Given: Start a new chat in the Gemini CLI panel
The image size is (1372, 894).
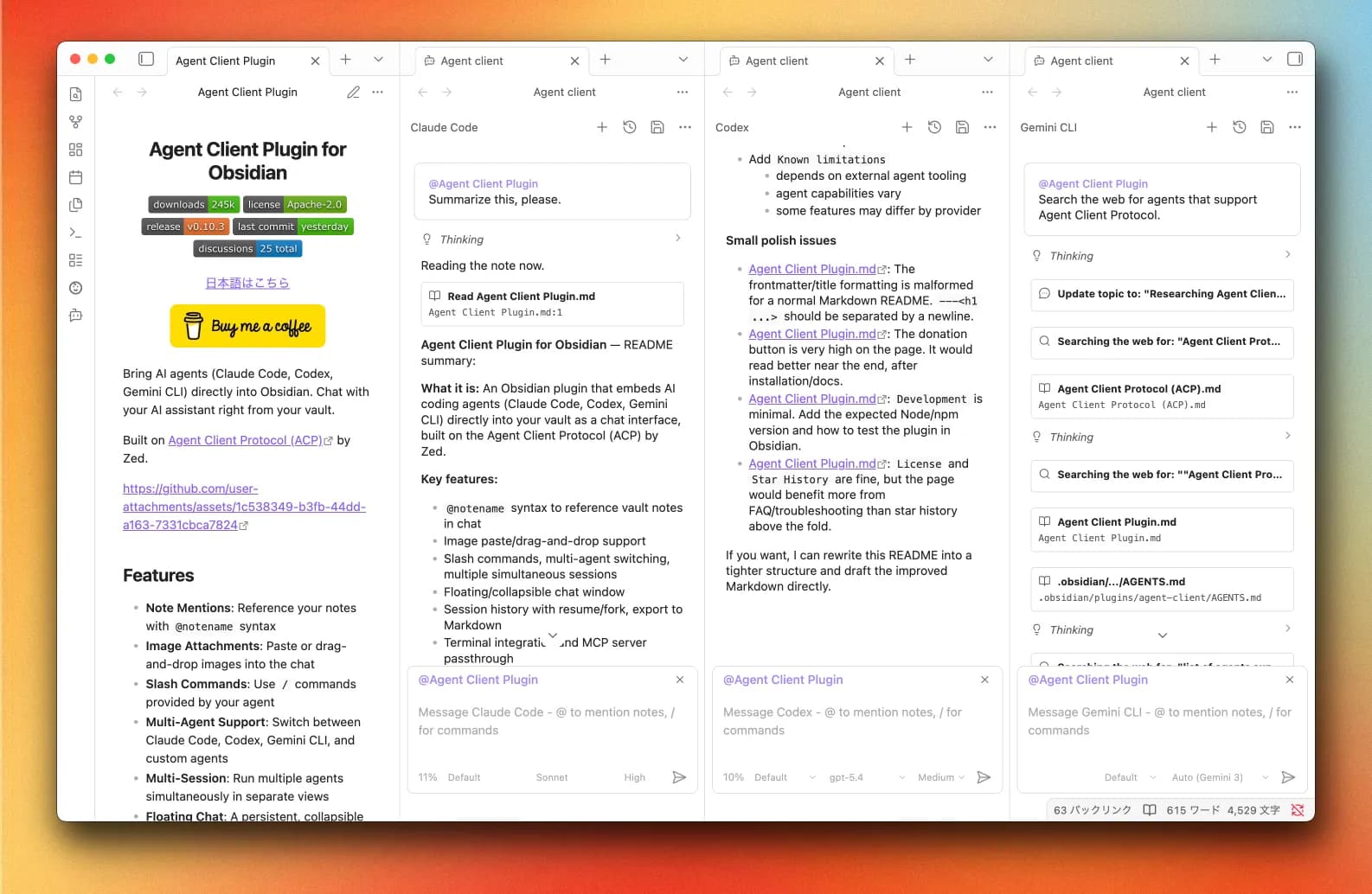Looking at the screenshot, I should pyautogui.click(x=1212, y=127).
